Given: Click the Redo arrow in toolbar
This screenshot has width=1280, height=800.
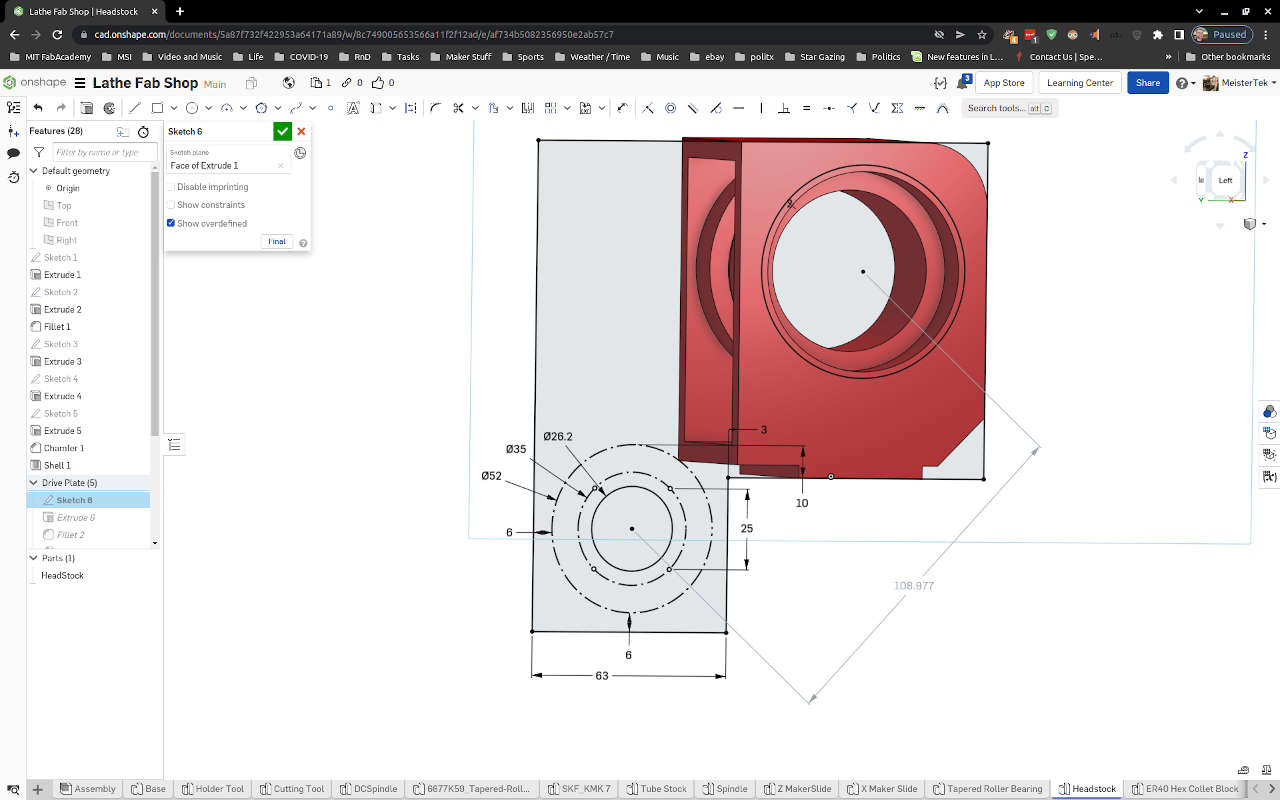Looking at the screenshot, I should pos(61,108).
